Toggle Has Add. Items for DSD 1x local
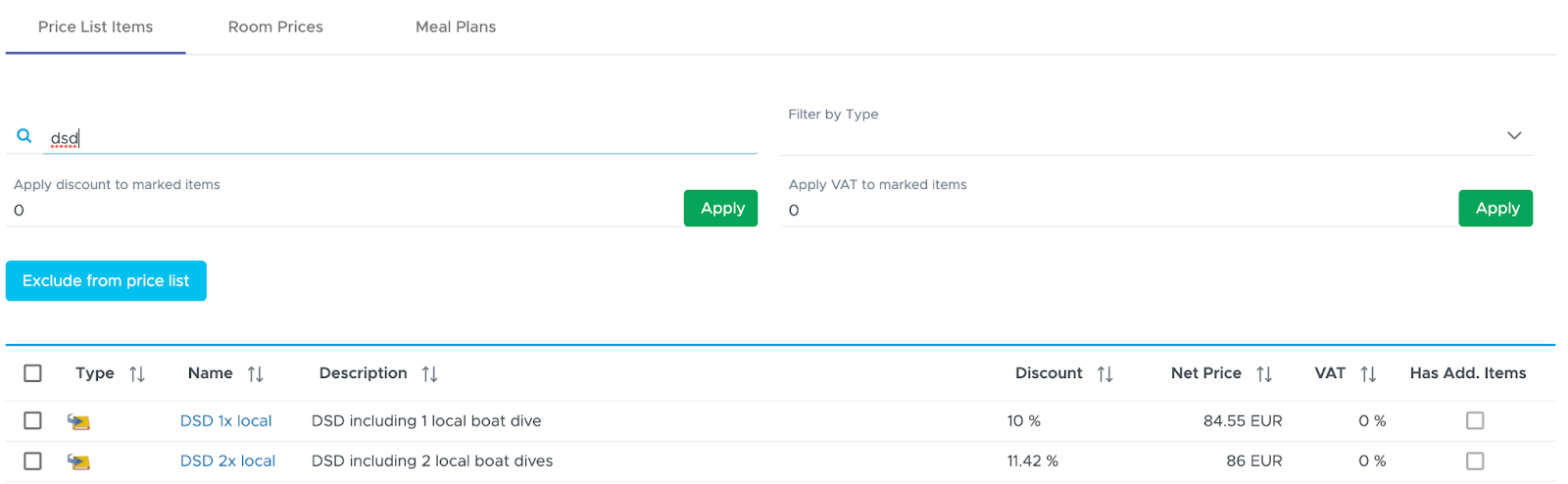 [x=1475, y=420]
